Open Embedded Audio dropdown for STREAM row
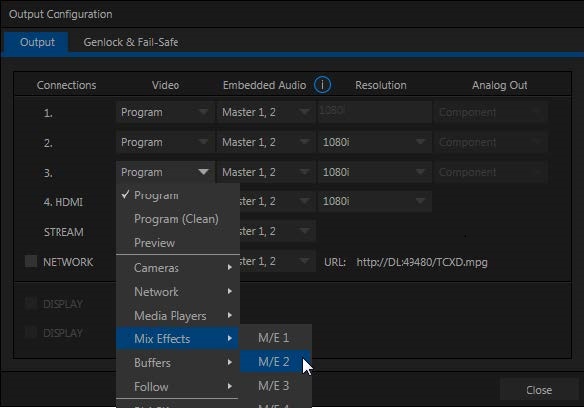The image size is (584, 408). pos(277,231)
